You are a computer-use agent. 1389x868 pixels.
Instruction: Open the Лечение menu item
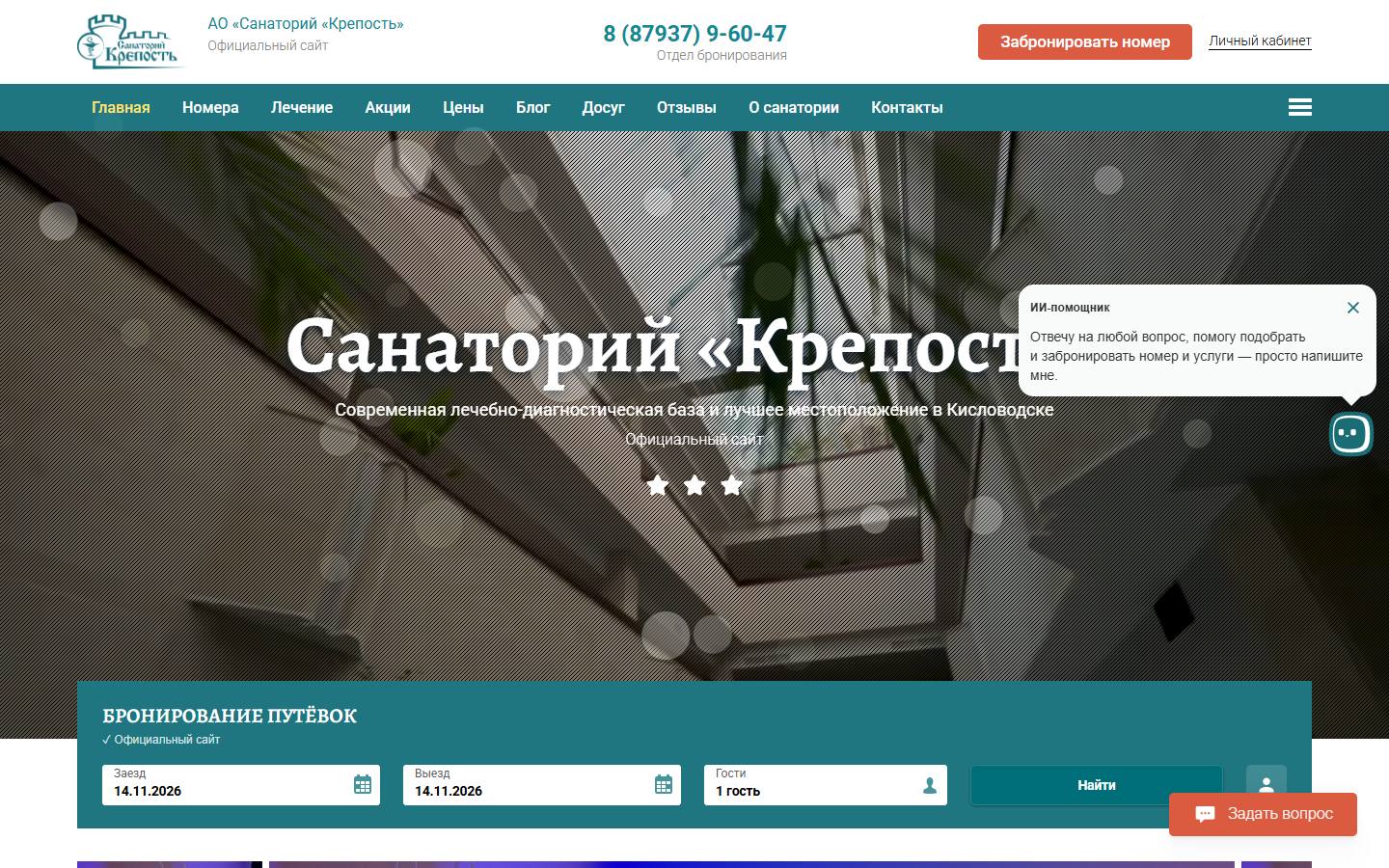pos(302,107)
